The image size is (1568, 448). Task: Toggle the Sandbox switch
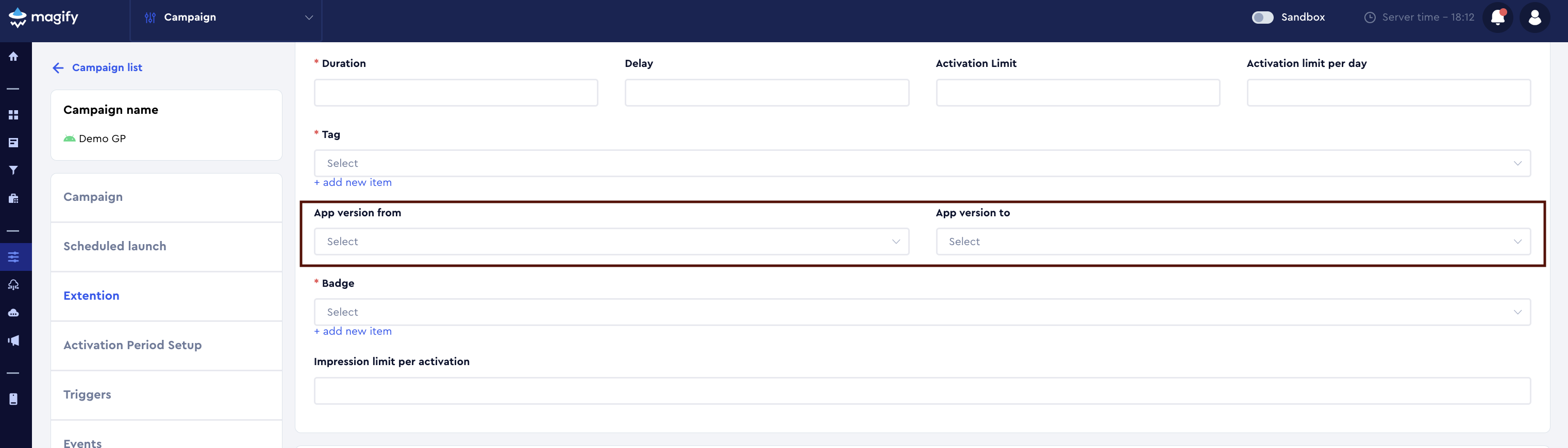(1262, 17)
